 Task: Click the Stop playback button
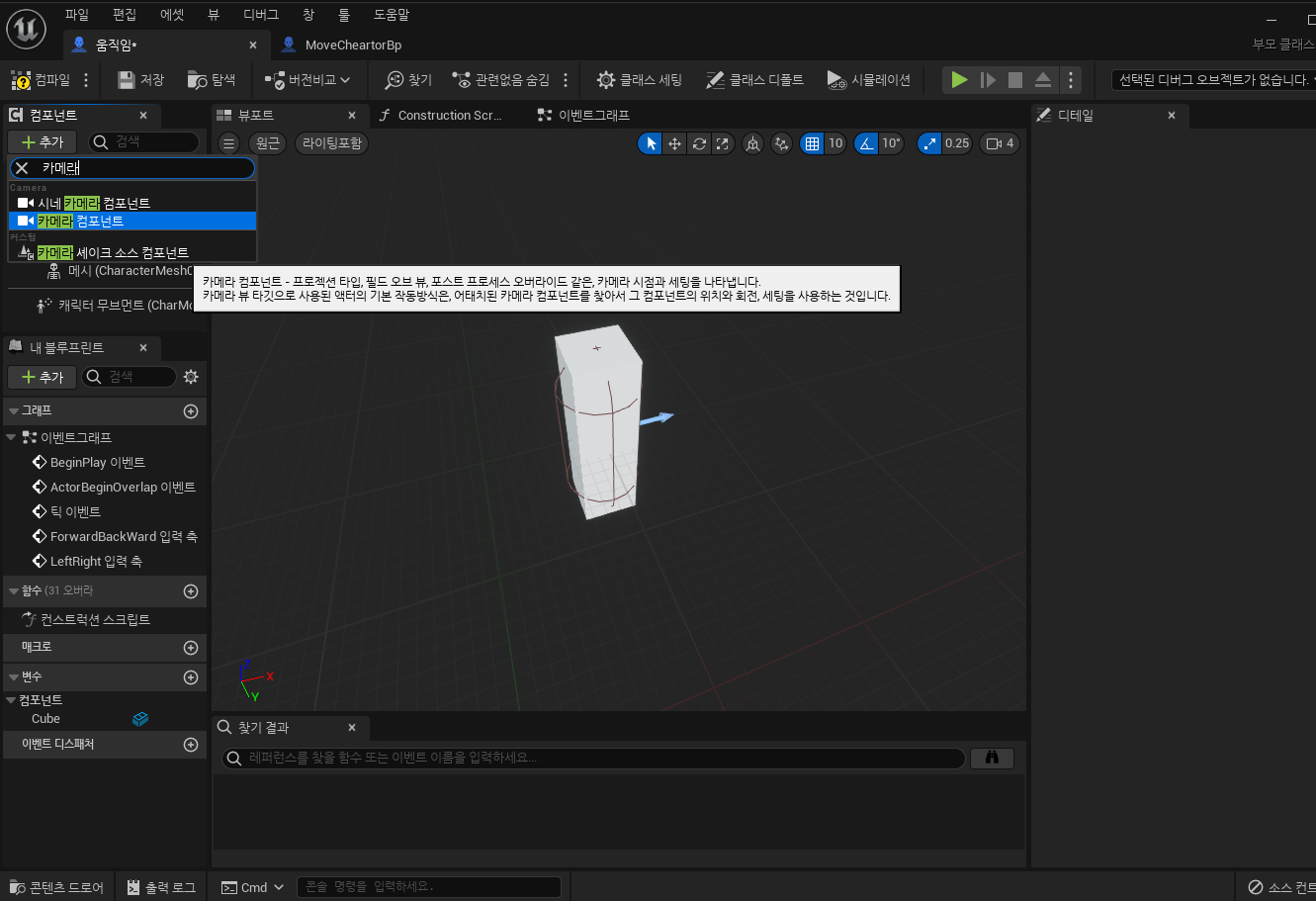click(1015, 80)
